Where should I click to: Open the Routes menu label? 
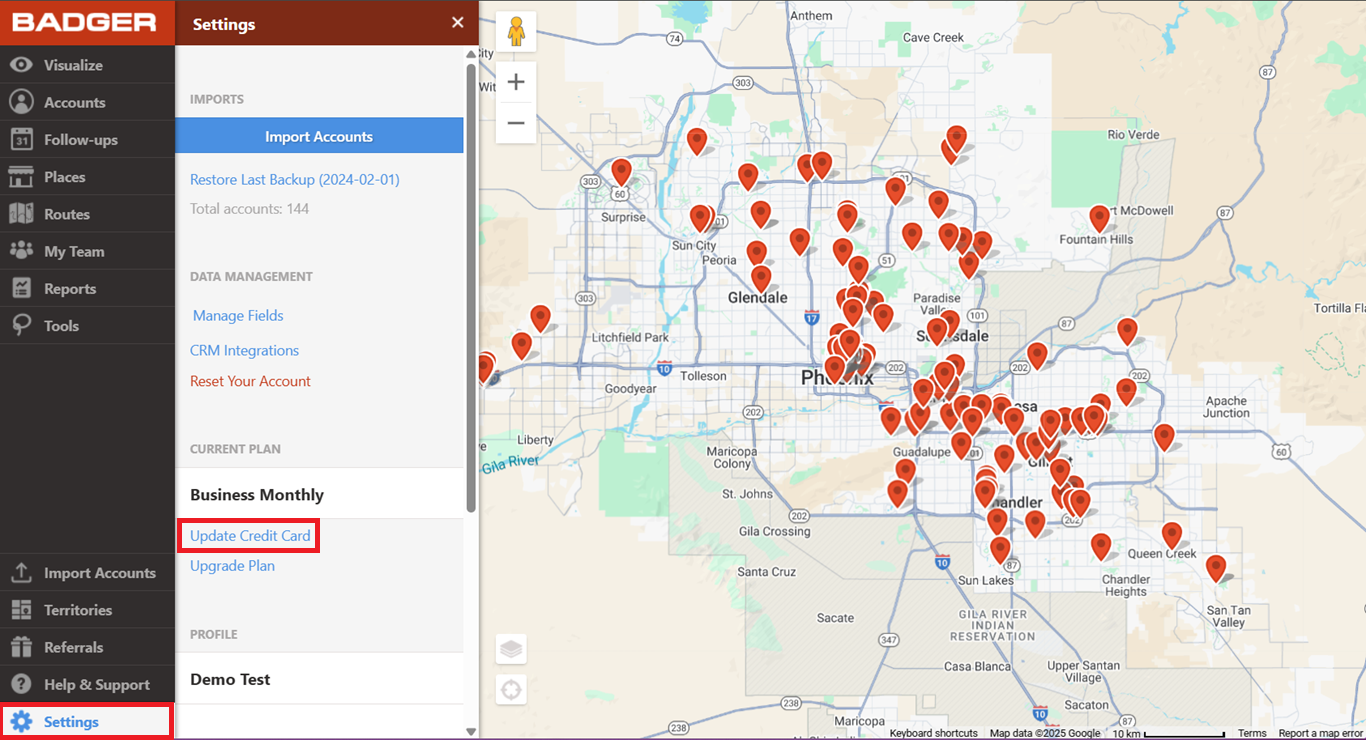click(x=67, y=214)
